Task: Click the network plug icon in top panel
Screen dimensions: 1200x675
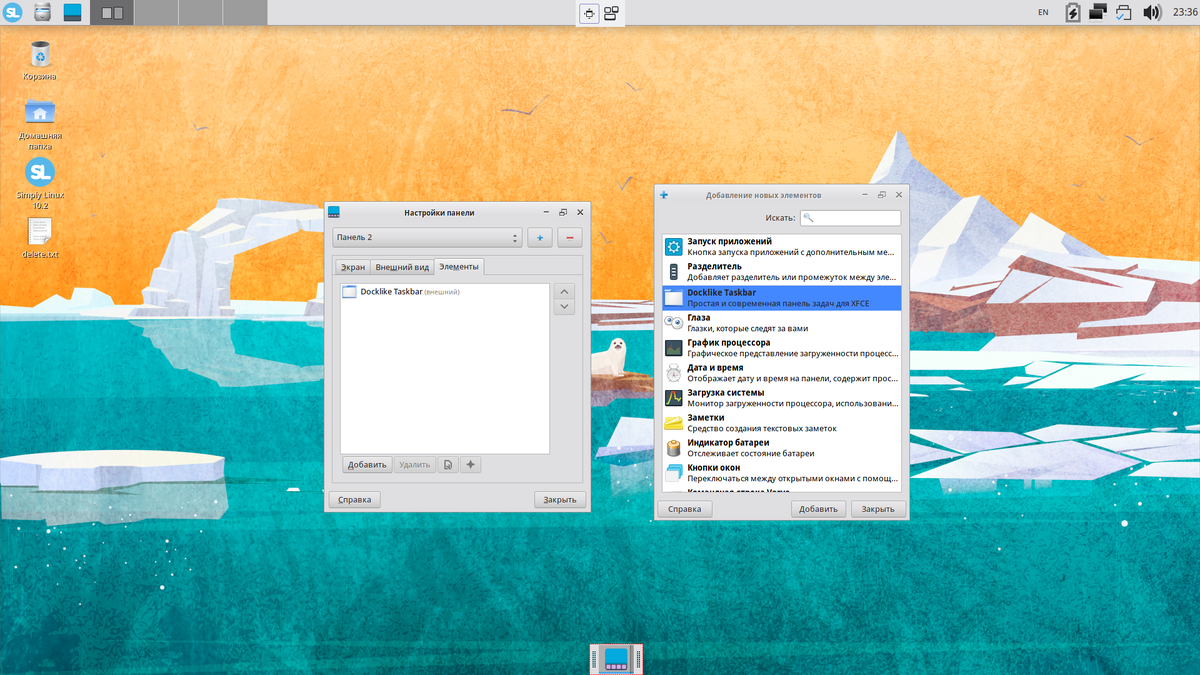Action: tap(589, 13)
